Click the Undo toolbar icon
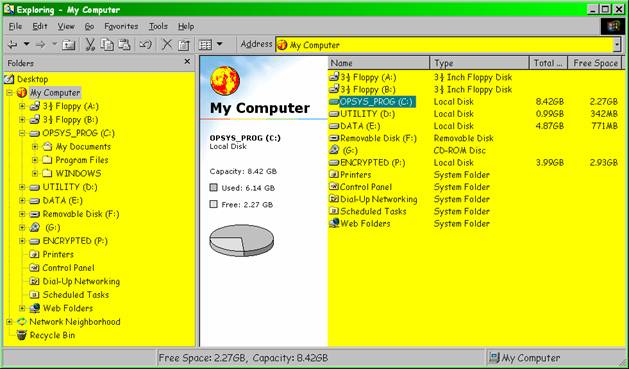 [x=145, y=44]
